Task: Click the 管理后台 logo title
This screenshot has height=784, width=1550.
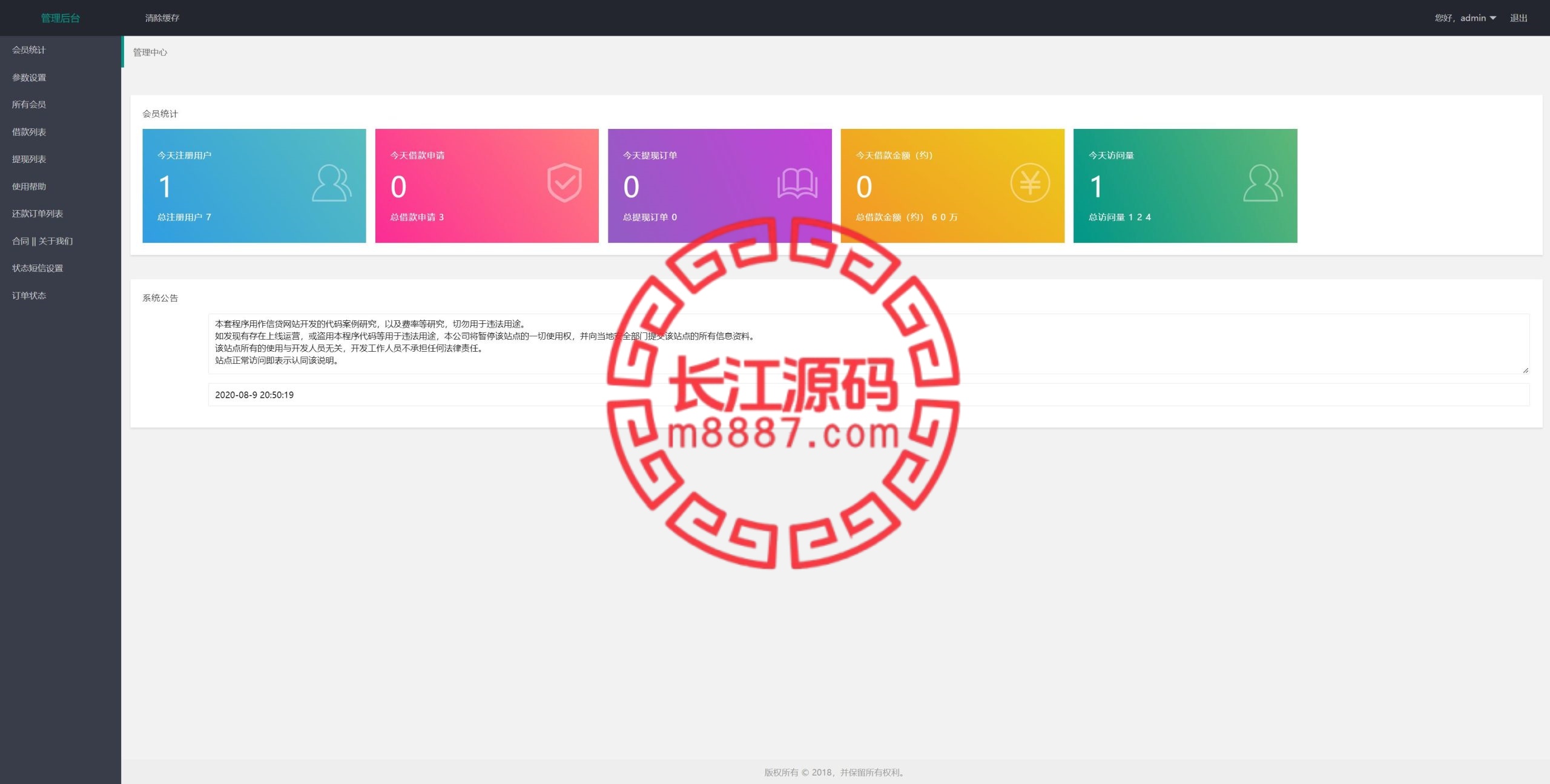Action: click(x=61, y=18)
